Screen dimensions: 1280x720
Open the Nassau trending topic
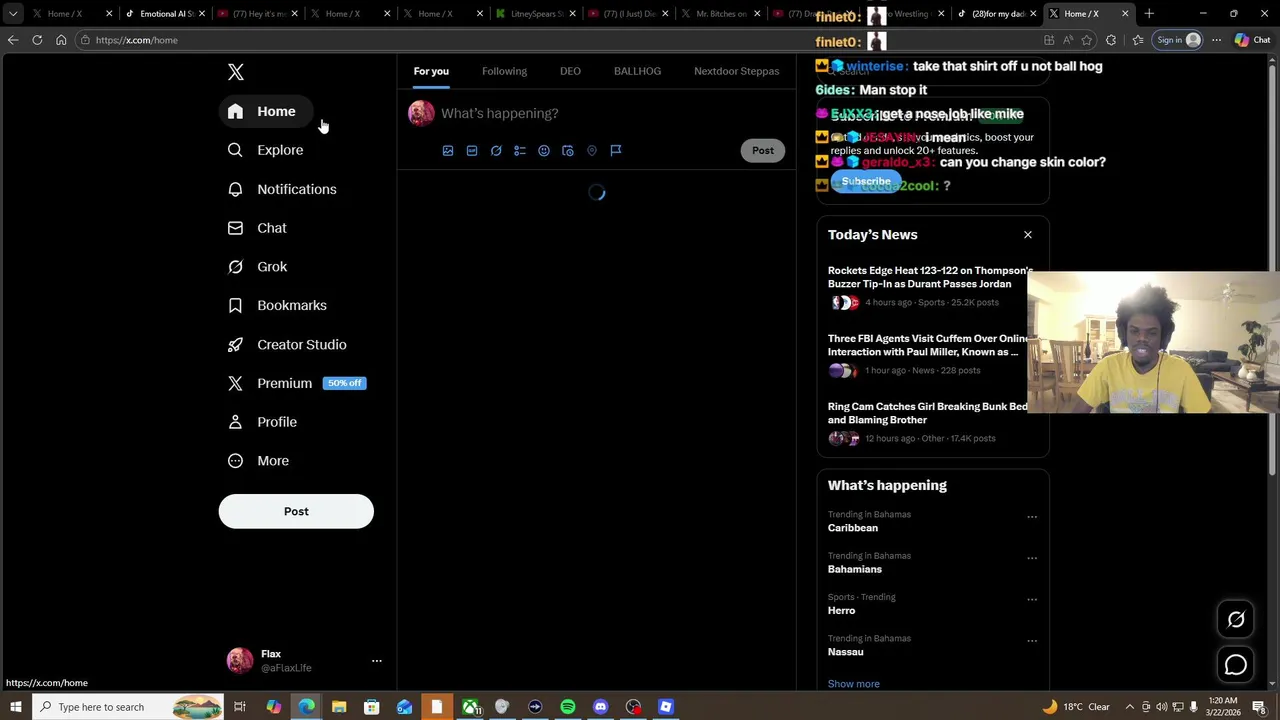click(x=846, y=652)
